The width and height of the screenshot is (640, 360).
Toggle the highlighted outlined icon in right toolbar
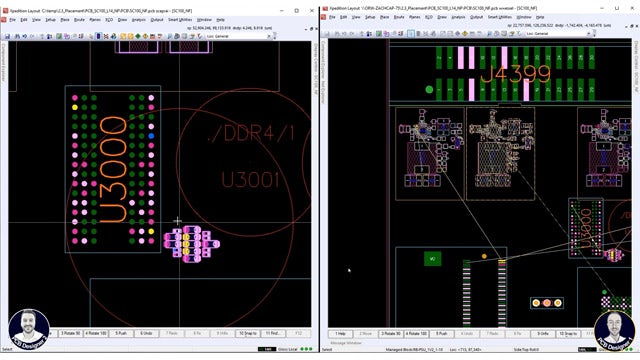[411, 33]
